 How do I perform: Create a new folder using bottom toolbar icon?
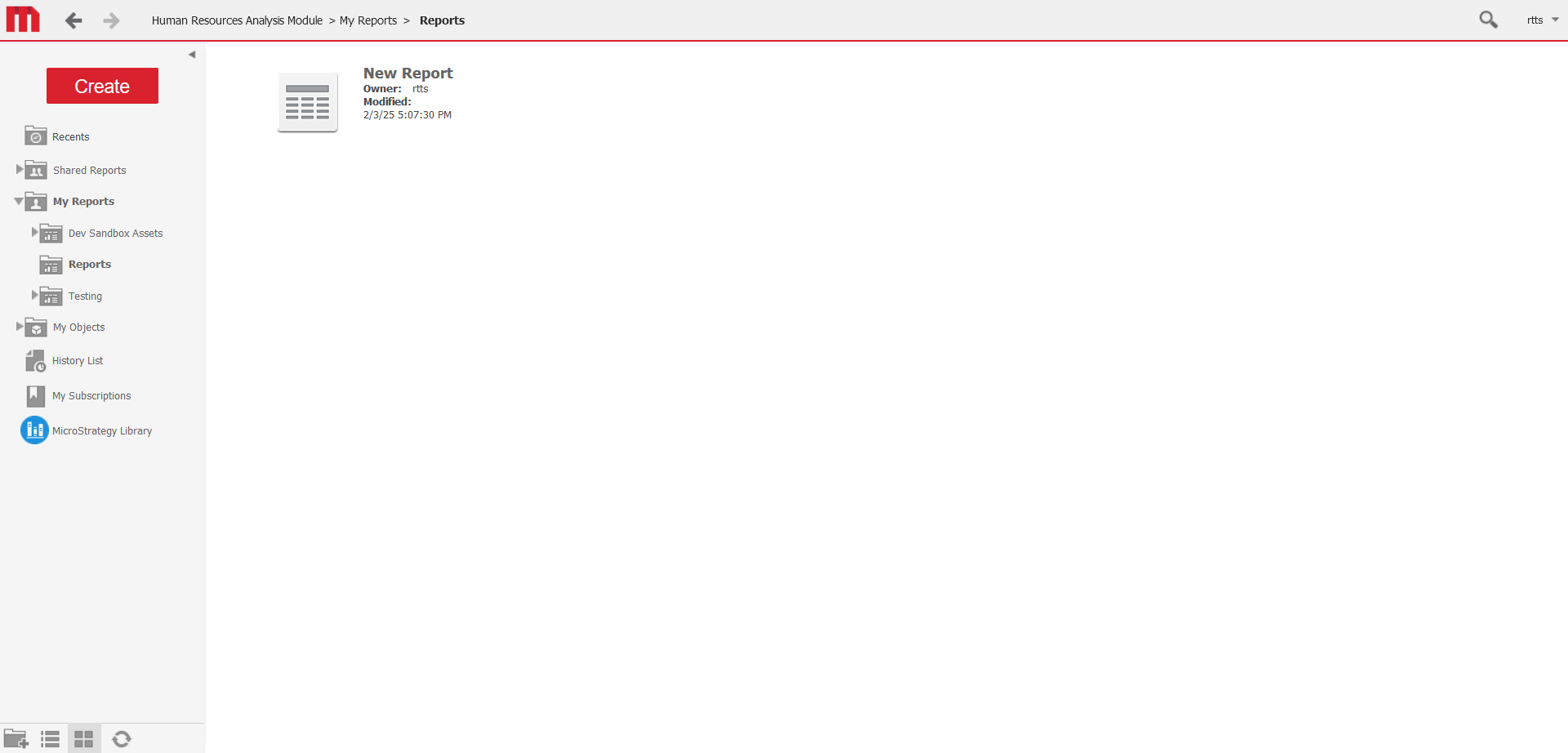click(16, 738)
